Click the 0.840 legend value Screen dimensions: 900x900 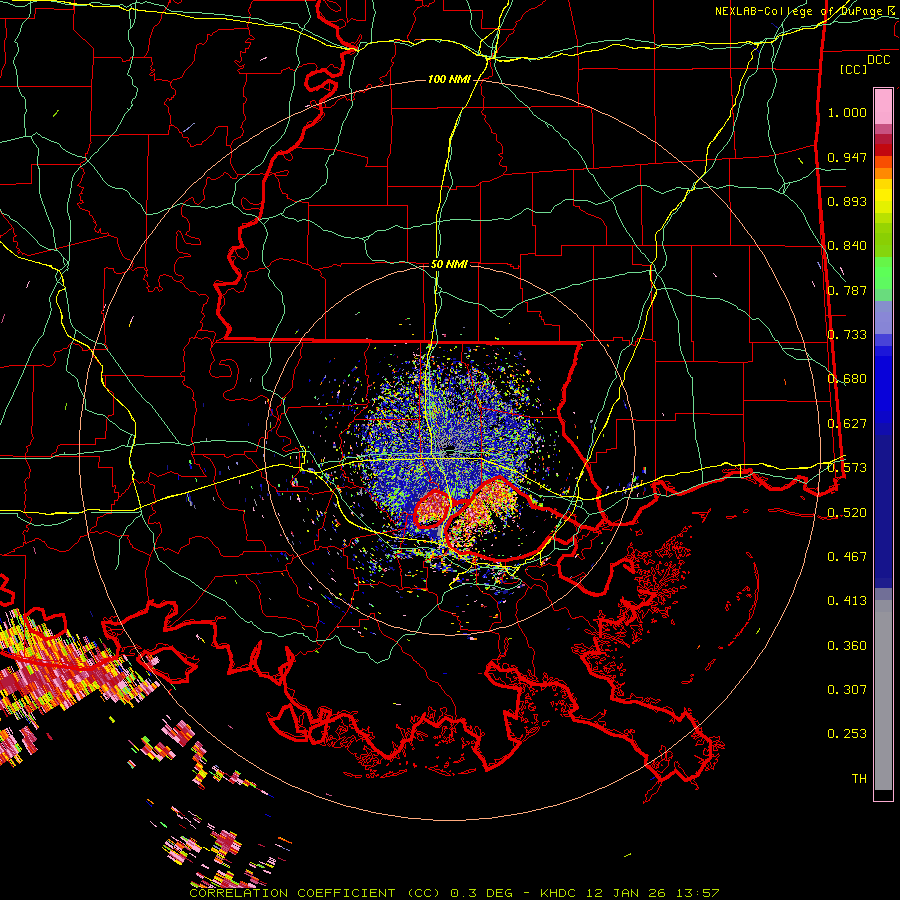(x=847, y=246)
